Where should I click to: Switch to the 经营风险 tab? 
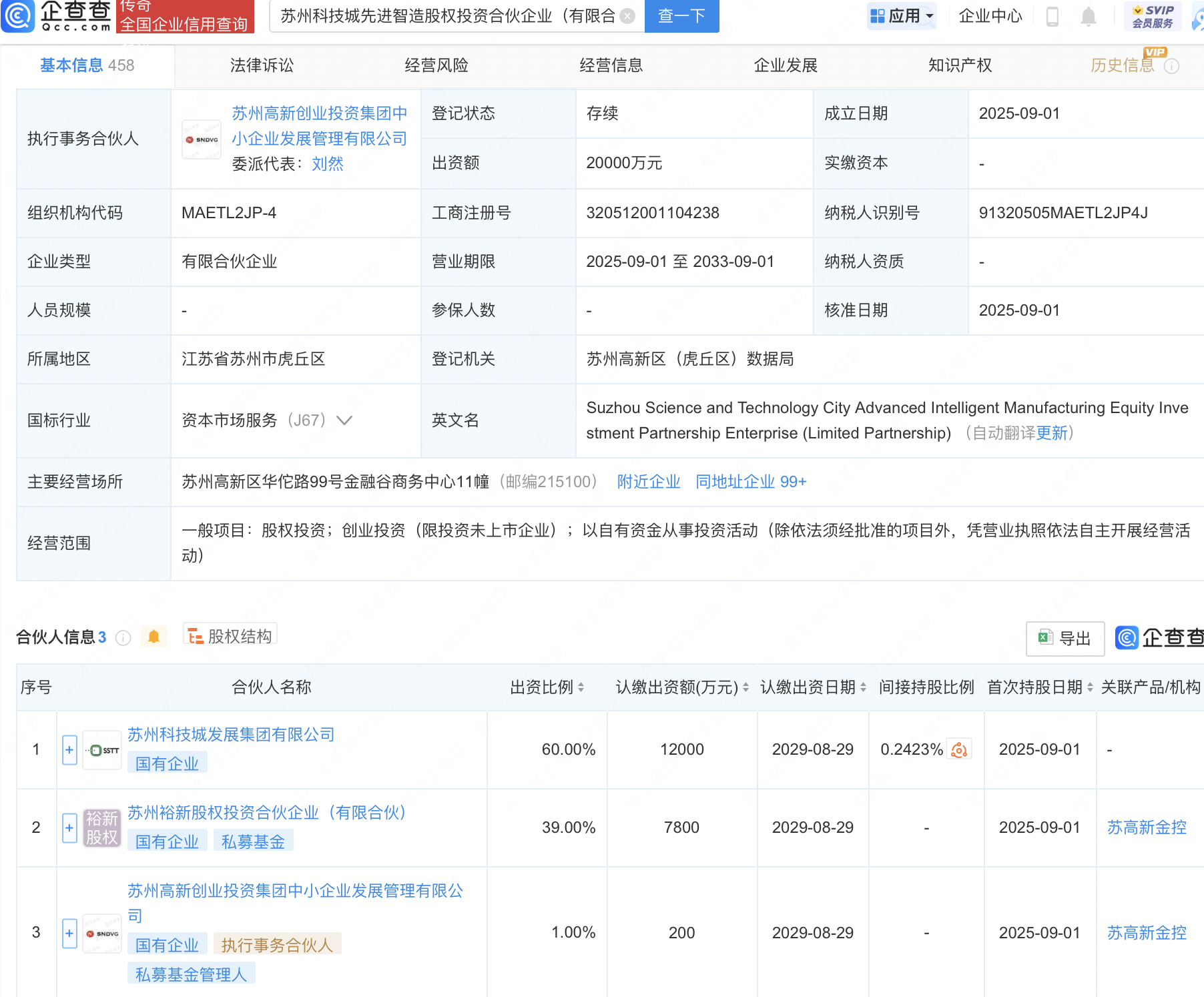pos(436,65)
